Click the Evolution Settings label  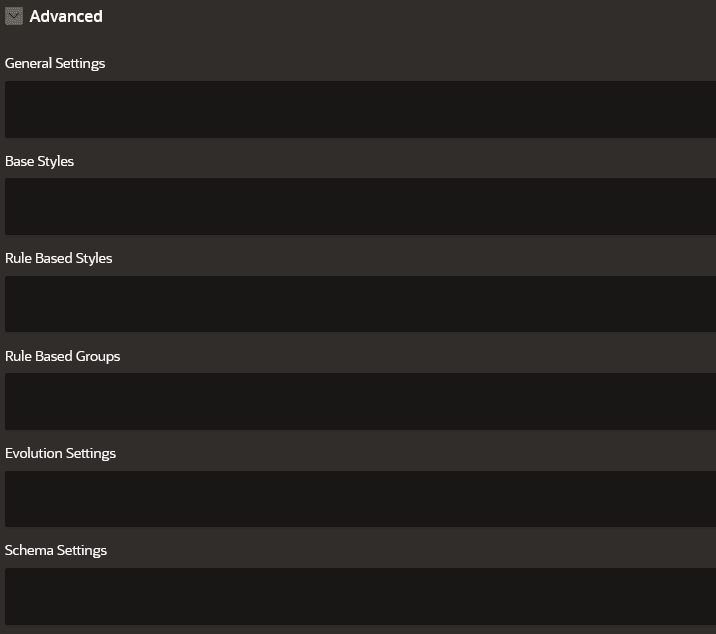coord(60,454)
